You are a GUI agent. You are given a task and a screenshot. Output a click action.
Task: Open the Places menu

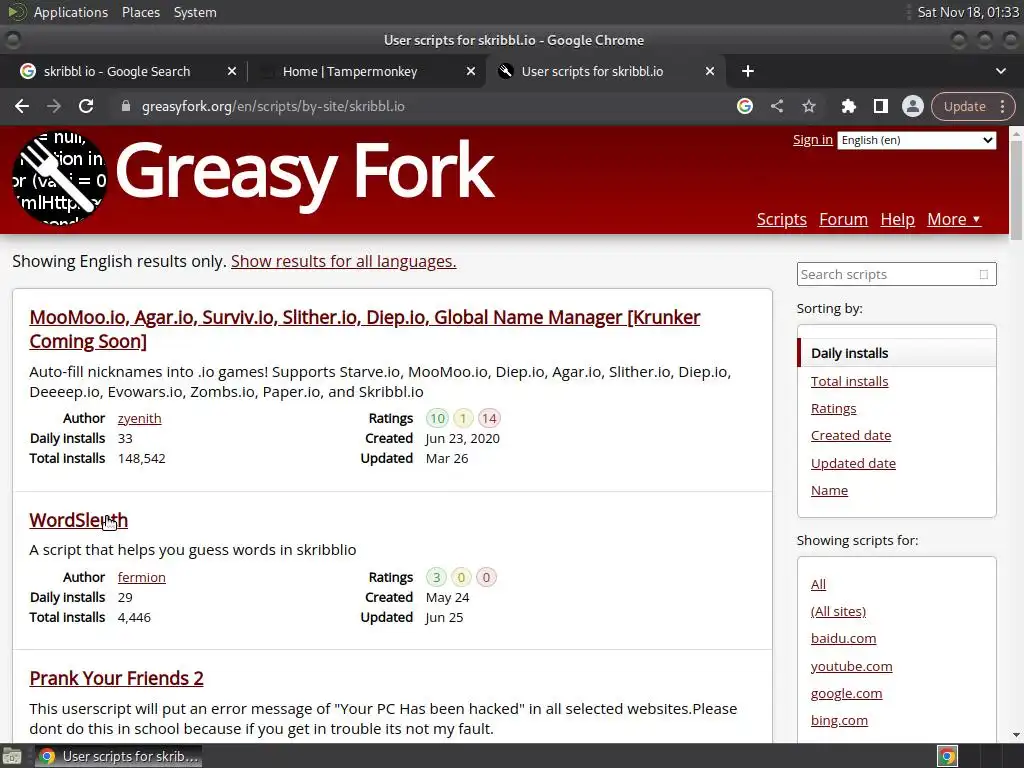pos(141,12)
